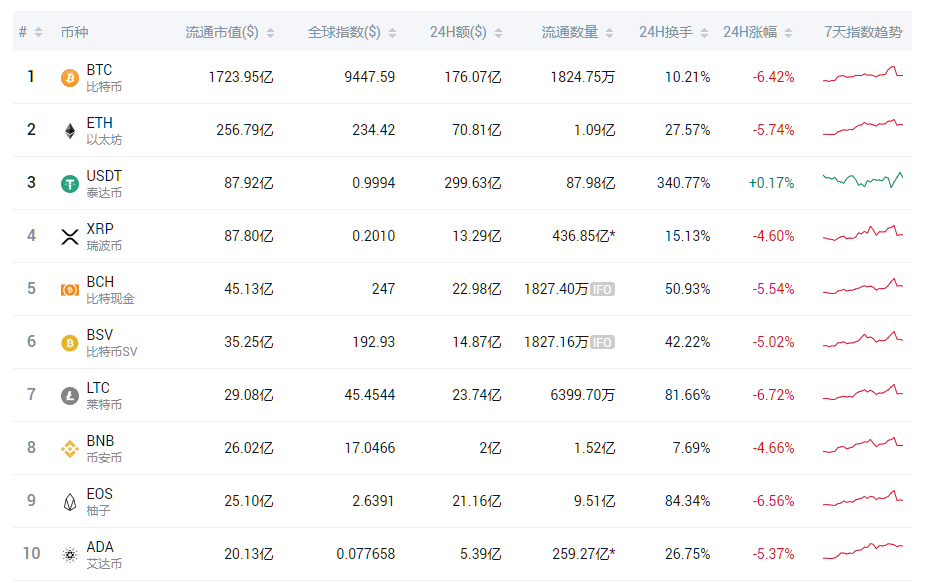Click the Bitcoin Cash BCH icon

(70, 290)
